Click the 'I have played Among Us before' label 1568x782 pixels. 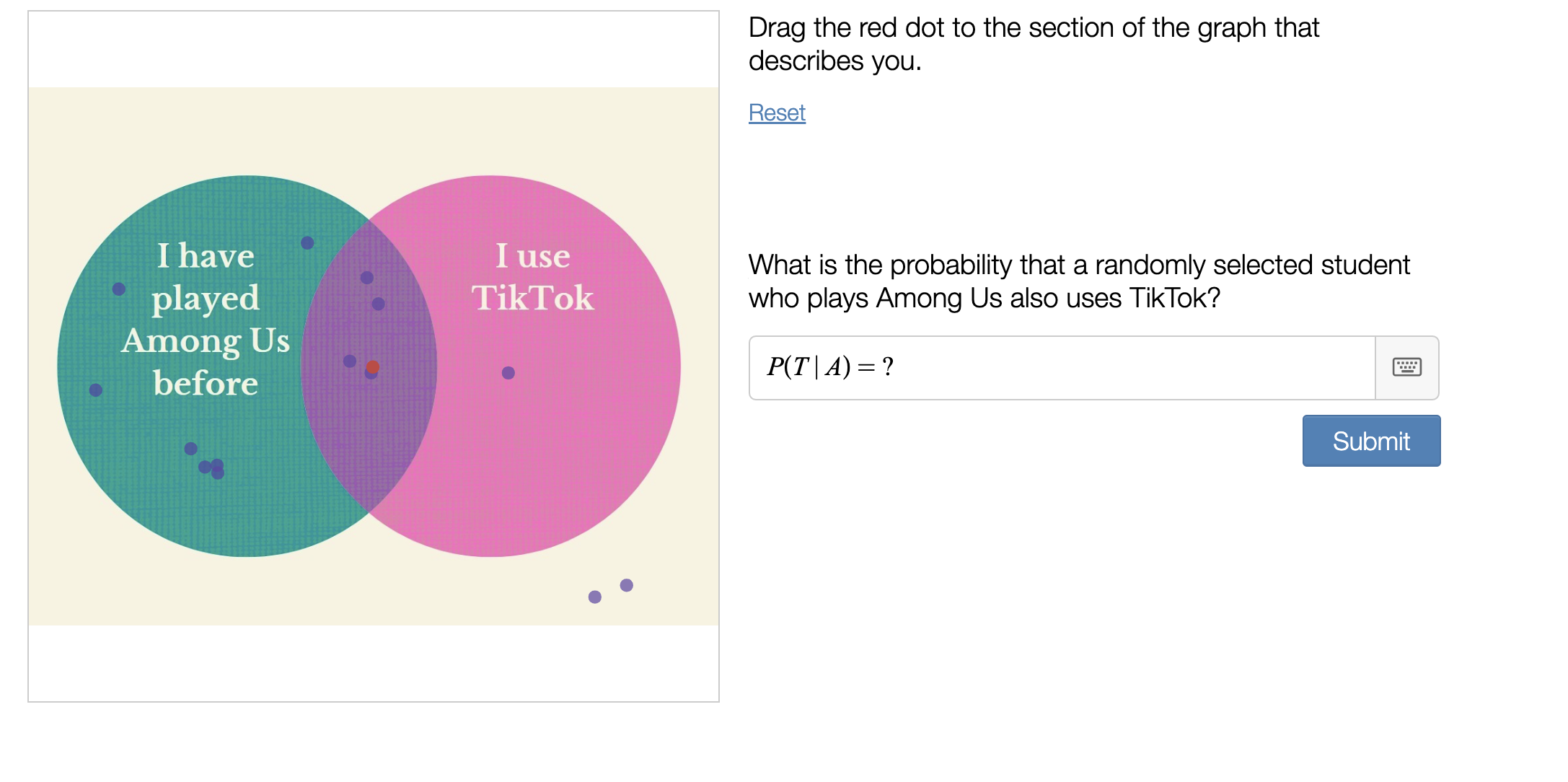click(207, 319)
